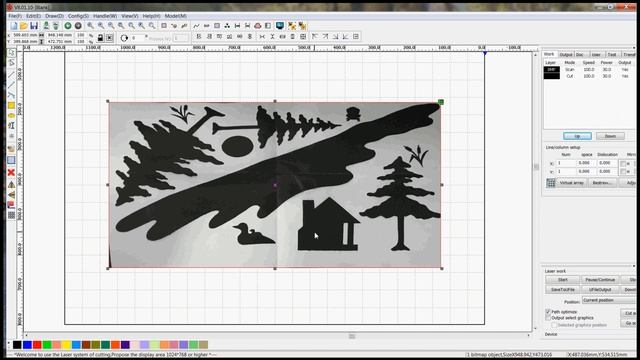
Task: Click the virtual array grid icon
Action: 551,182
